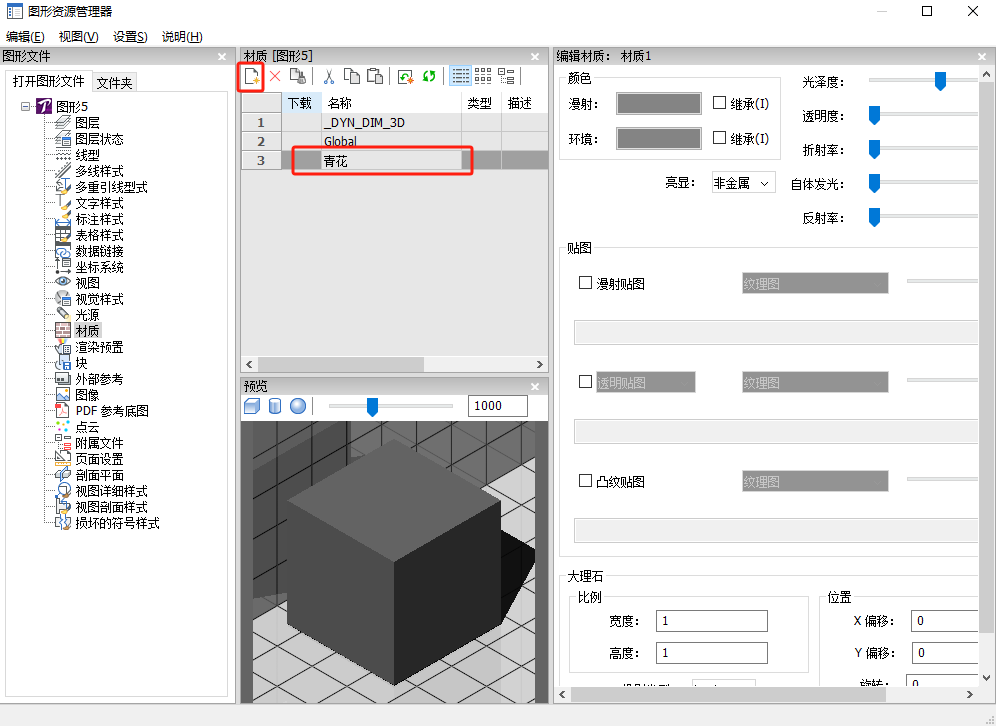Click the scissors cut icon
This screenshot has height=726, width=996.
[x=328, y=77]
